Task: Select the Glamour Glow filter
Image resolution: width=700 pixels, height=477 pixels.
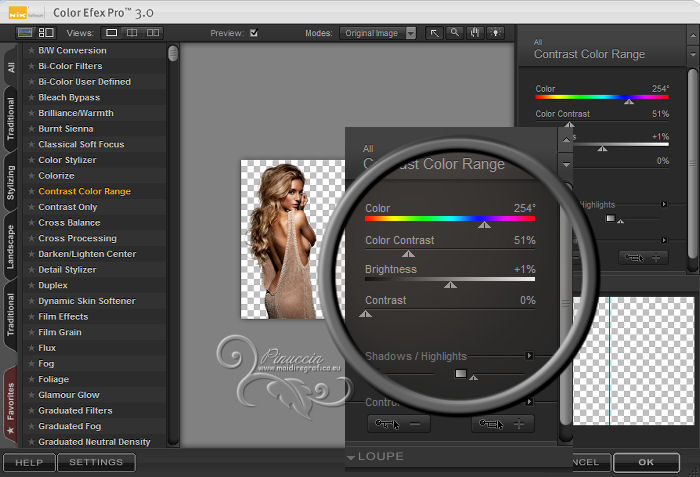Action: [x=69, y=395]
